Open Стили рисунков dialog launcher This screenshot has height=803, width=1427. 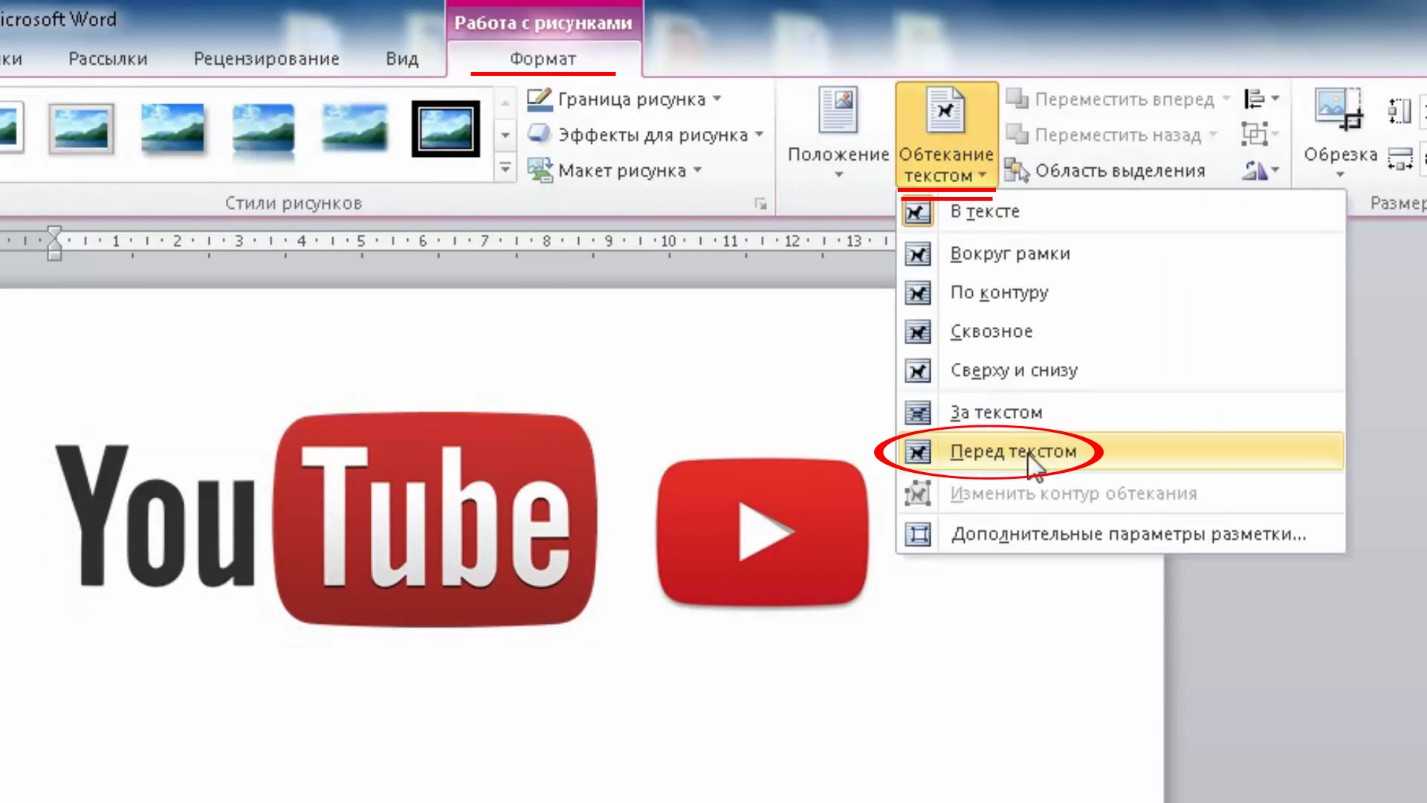(x=760, y=204)
